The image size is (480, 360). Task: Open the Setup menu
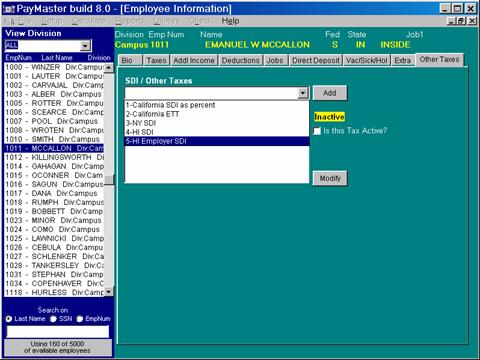(52, 21)
